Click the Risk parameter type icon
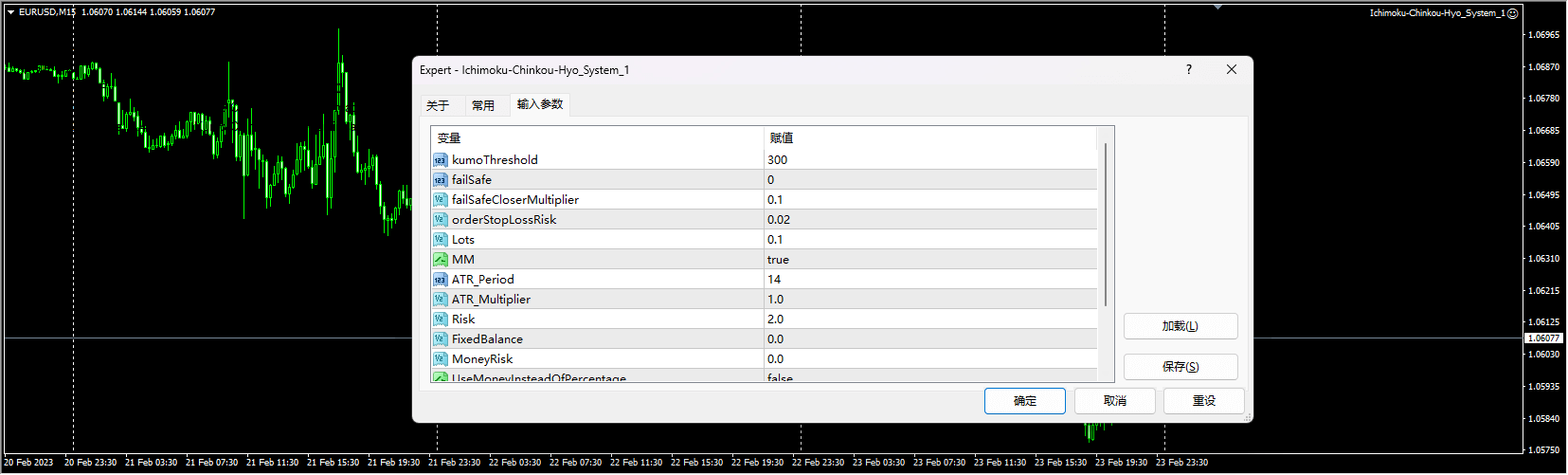 click(441, 320)
